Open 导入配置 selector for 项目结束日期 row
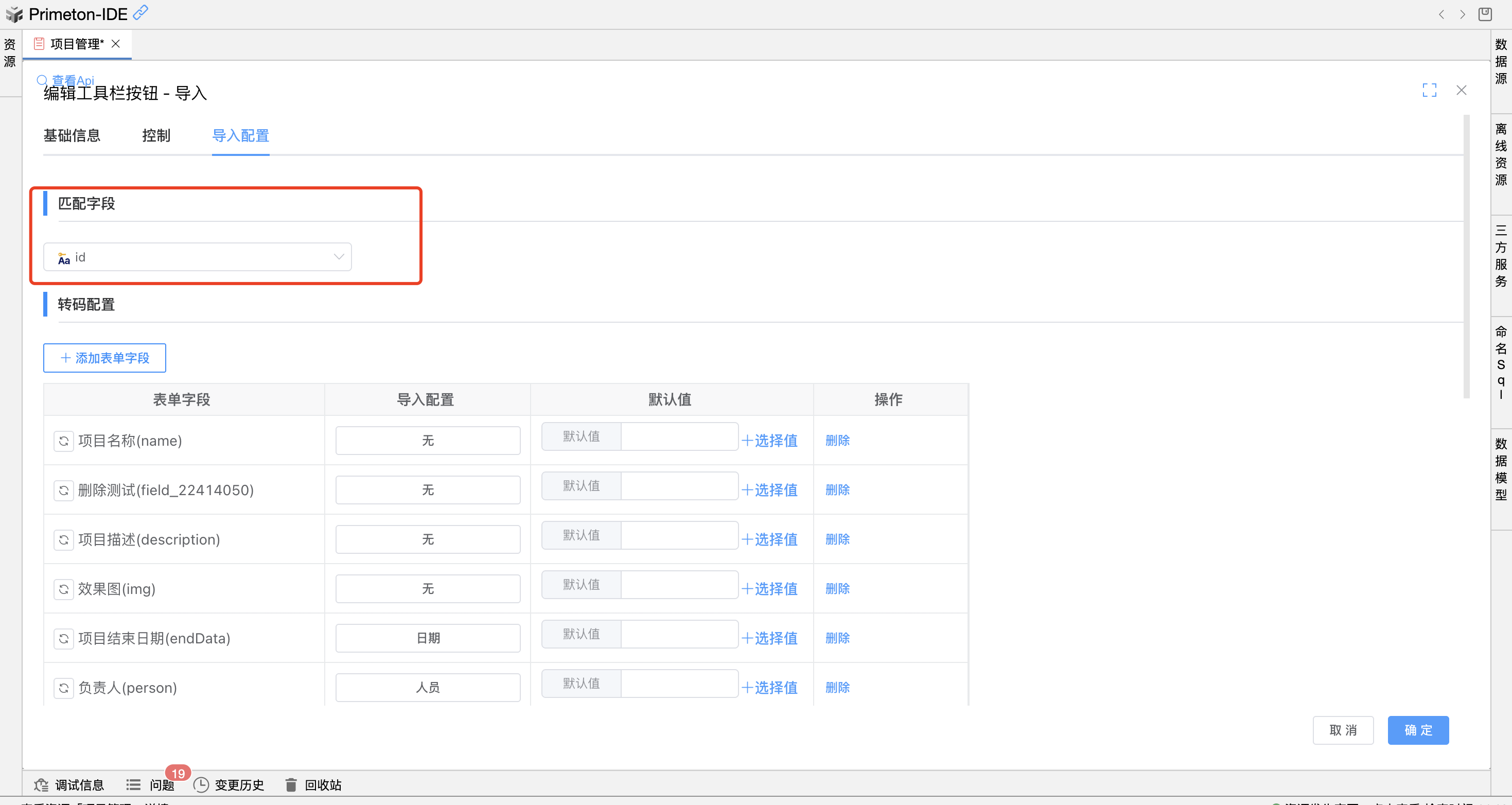This screenshot has height=805, width=1512. pyautogui.click(x=427, y=638)
